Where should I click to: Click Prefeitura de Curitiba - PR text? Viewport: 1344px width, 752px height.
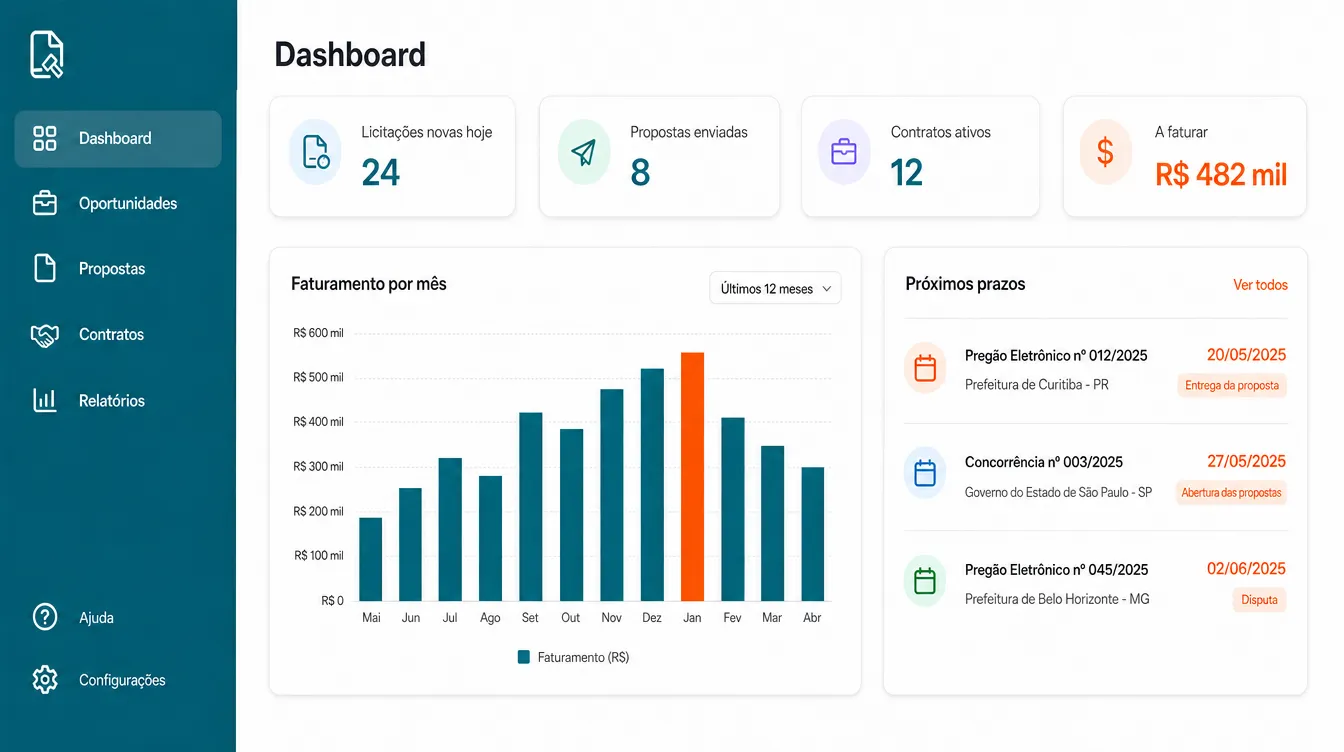click(1037, 385)
